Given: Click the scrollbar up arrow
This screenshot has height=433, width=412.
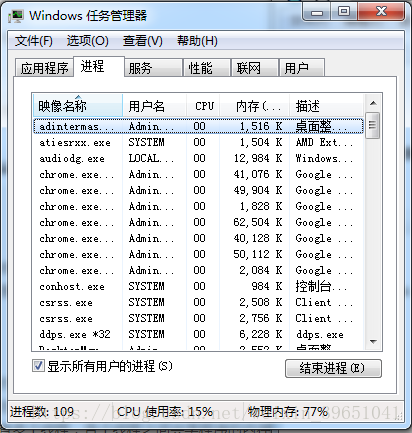Looking at the screenshot, I should (373, 103).
